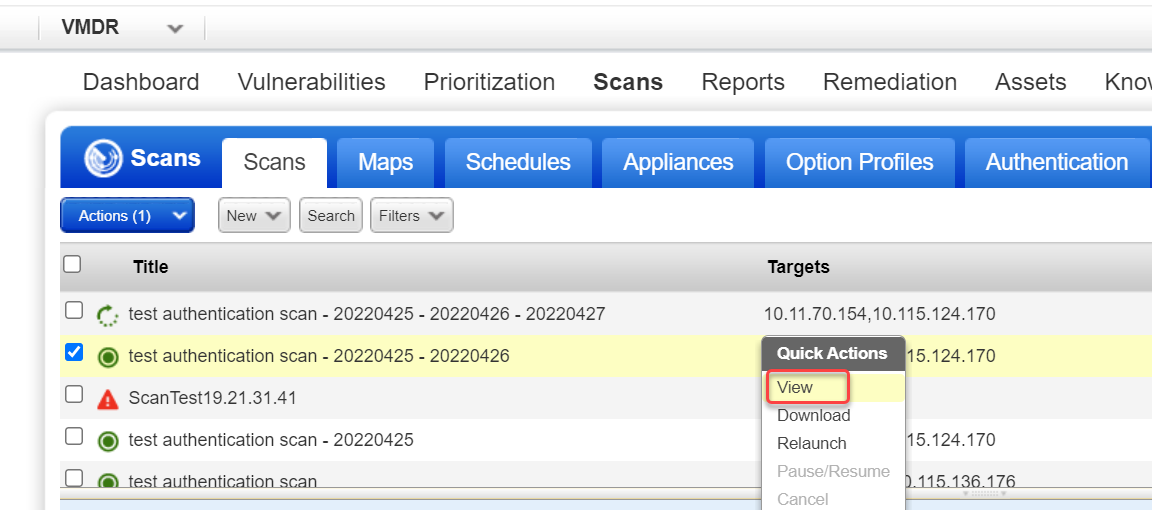Open the Actions (1) dropdown
Image resolution: width=1152 pixels, height=510 pixels.
[127, 215]
